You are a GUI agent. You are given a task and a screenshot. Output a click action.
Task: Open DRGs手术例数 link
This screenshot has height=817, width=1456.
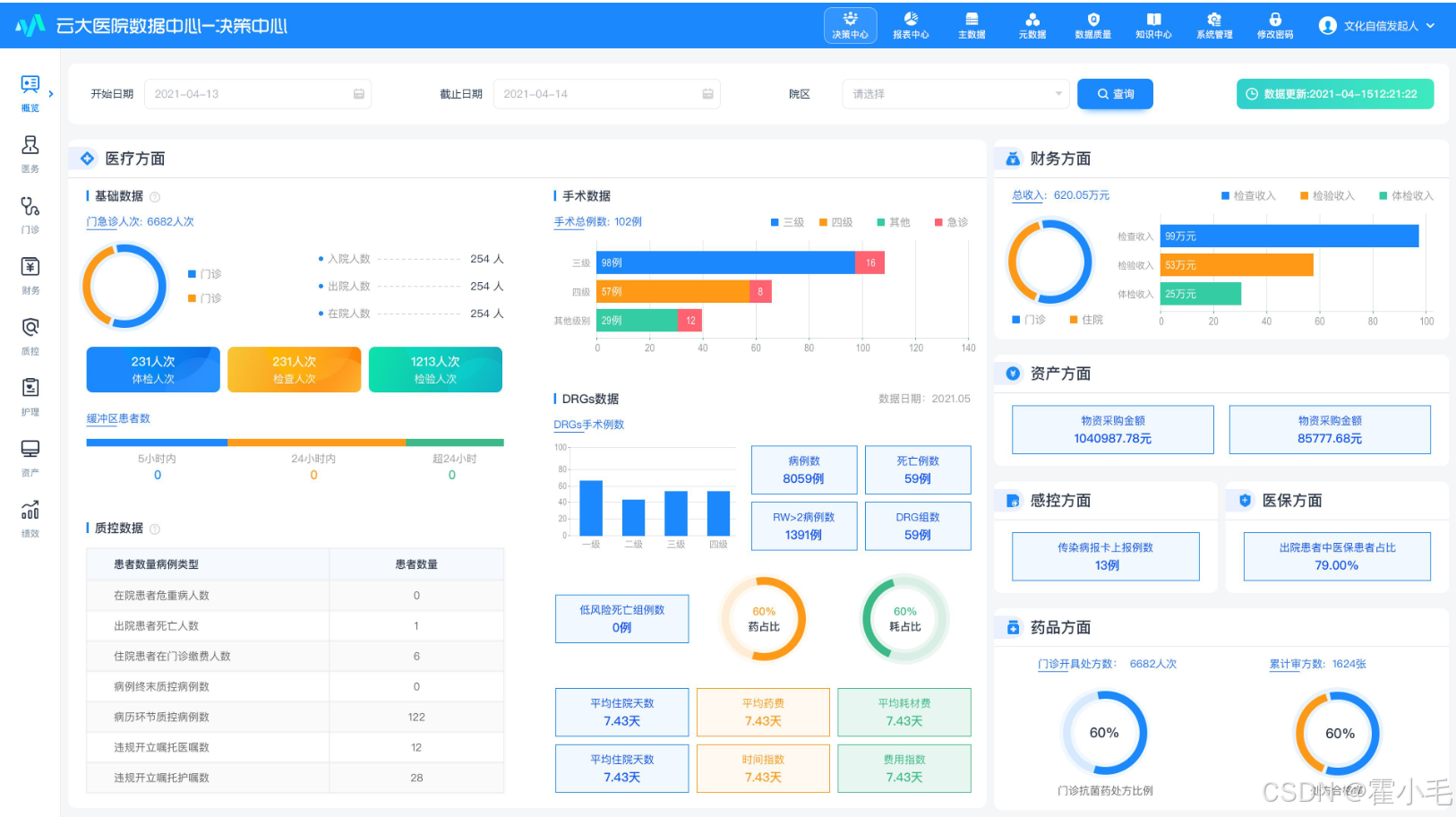point(588,425)
